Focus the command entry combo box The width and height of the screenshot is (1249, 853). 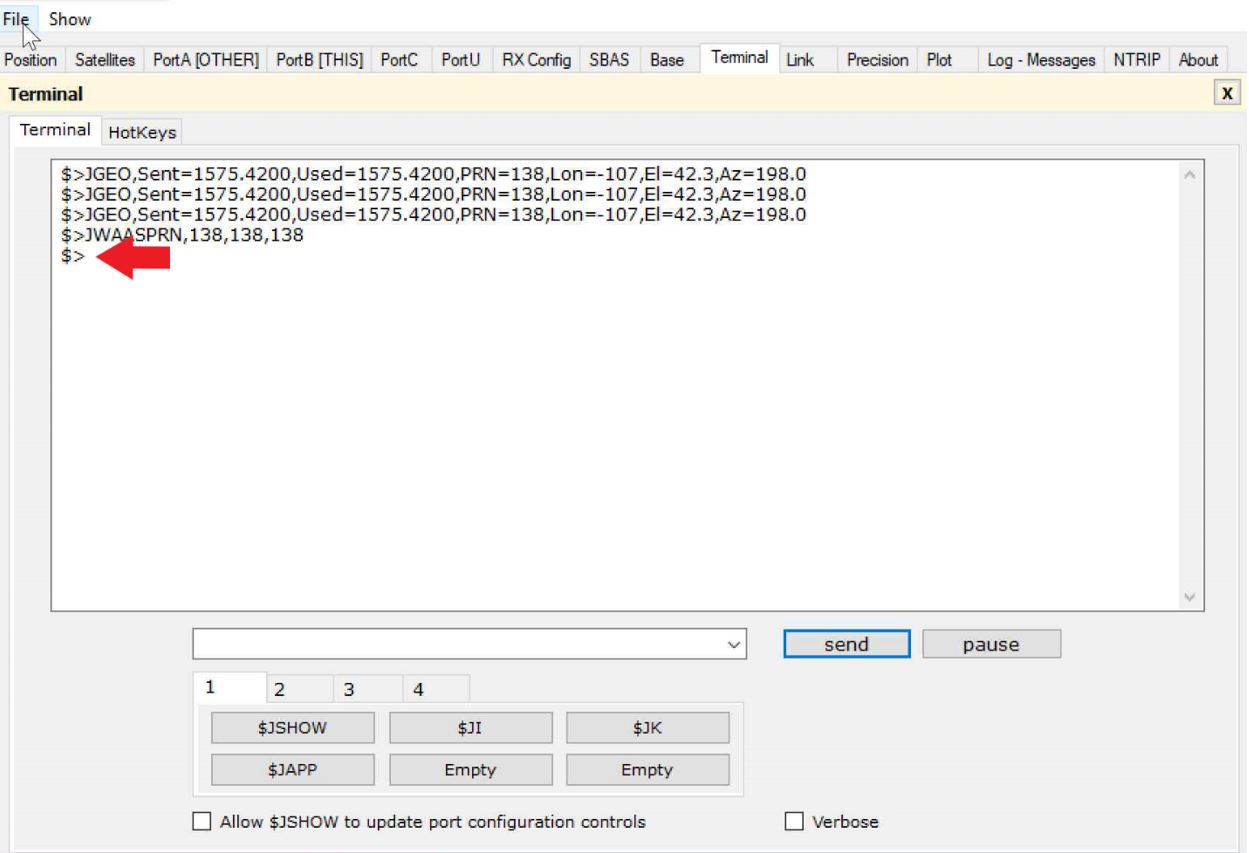coord(470,644)
